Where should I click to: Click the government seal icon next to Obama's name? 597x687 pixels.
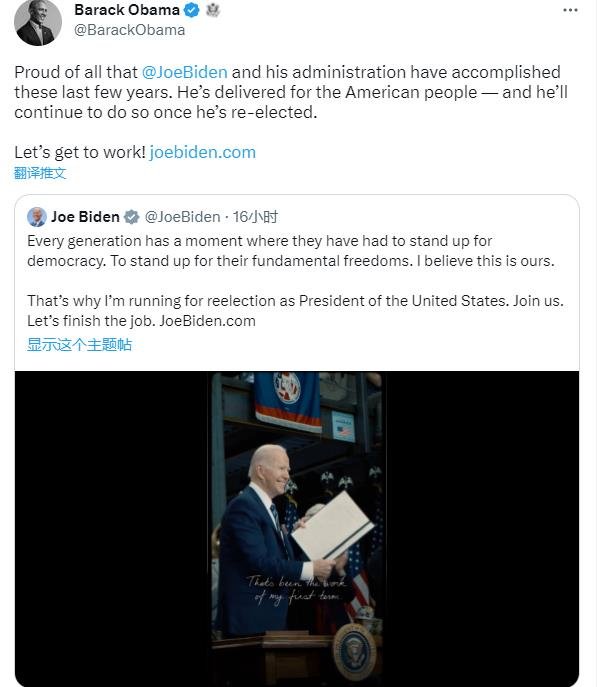pyautogui.click(x=213, y=10)
